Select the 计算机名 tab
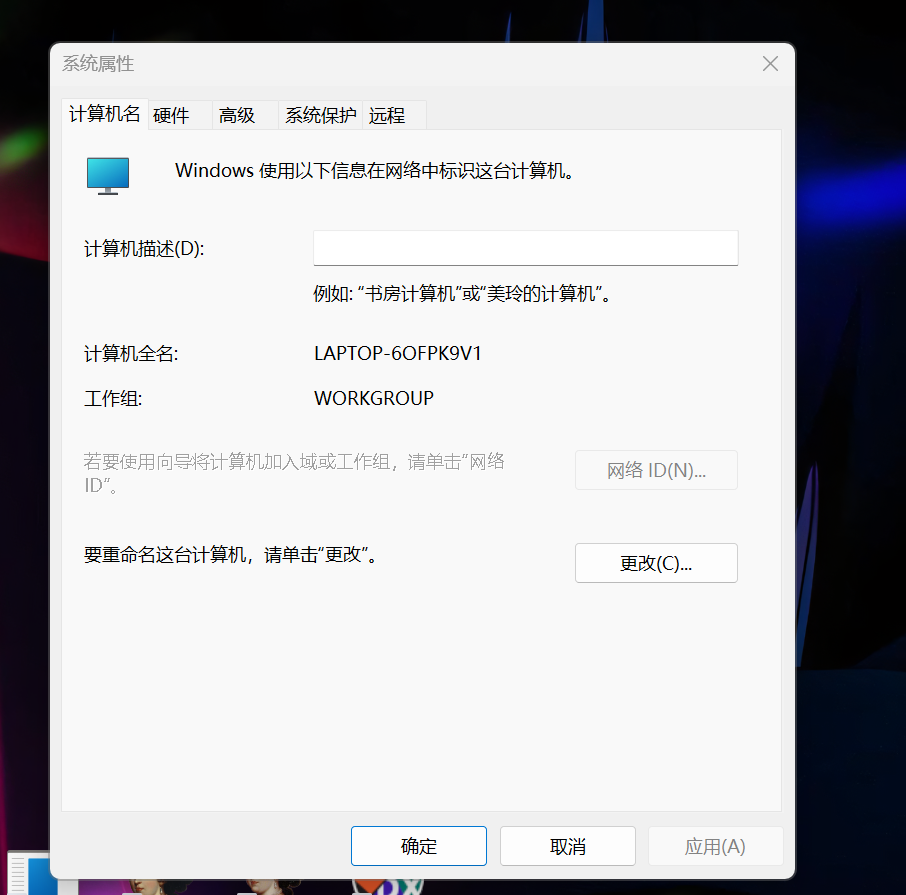906x895 pixels. click(x=104, y=114)
